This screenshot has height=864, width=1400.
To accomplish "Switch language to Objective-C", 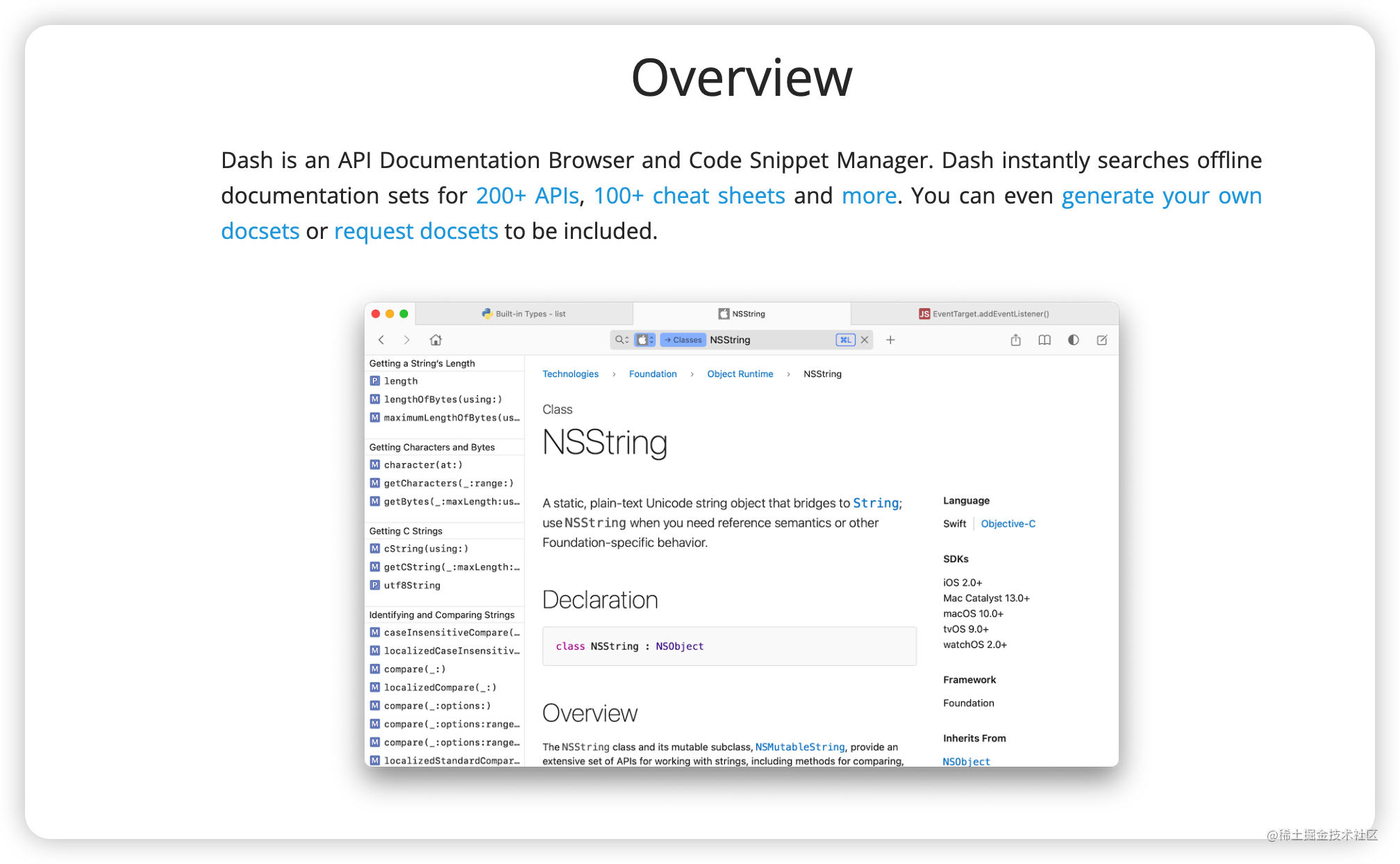I will (x=1008, y=524).
